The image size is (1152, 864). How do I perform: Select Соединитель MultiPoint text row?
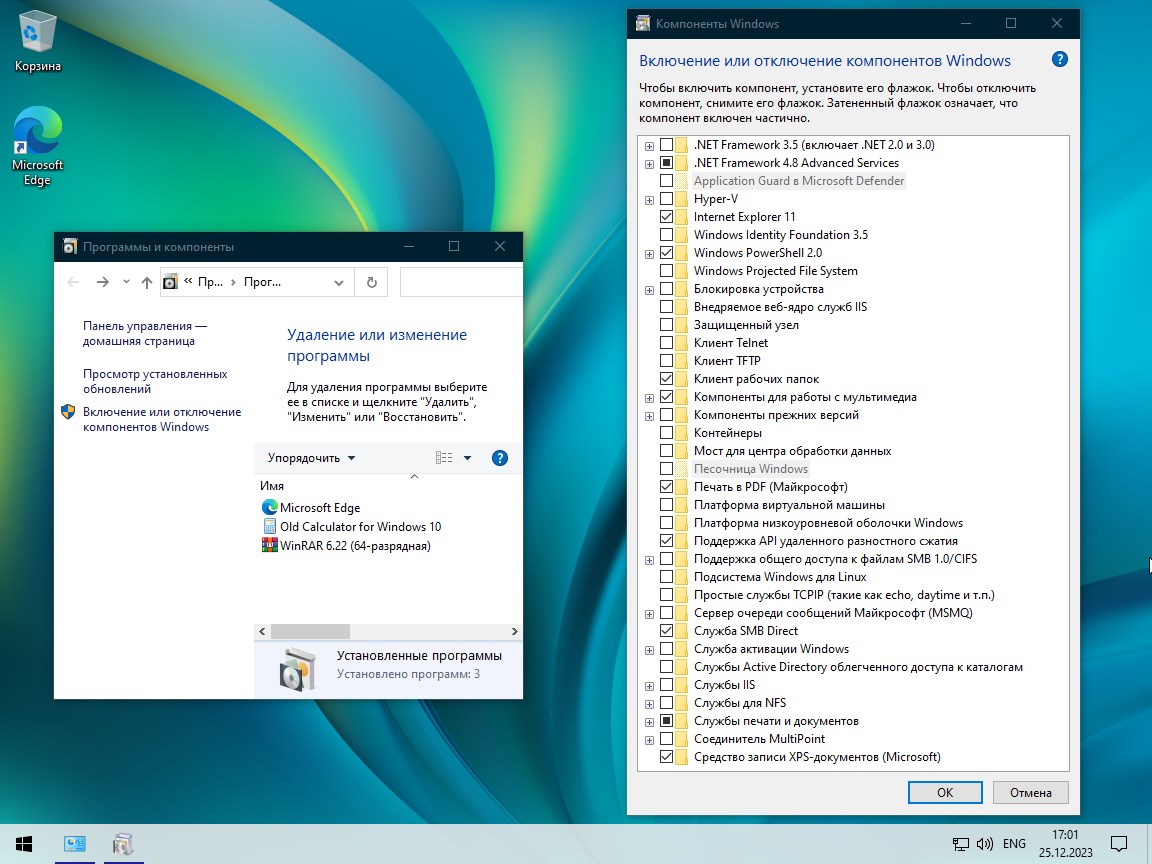(759, 738)
